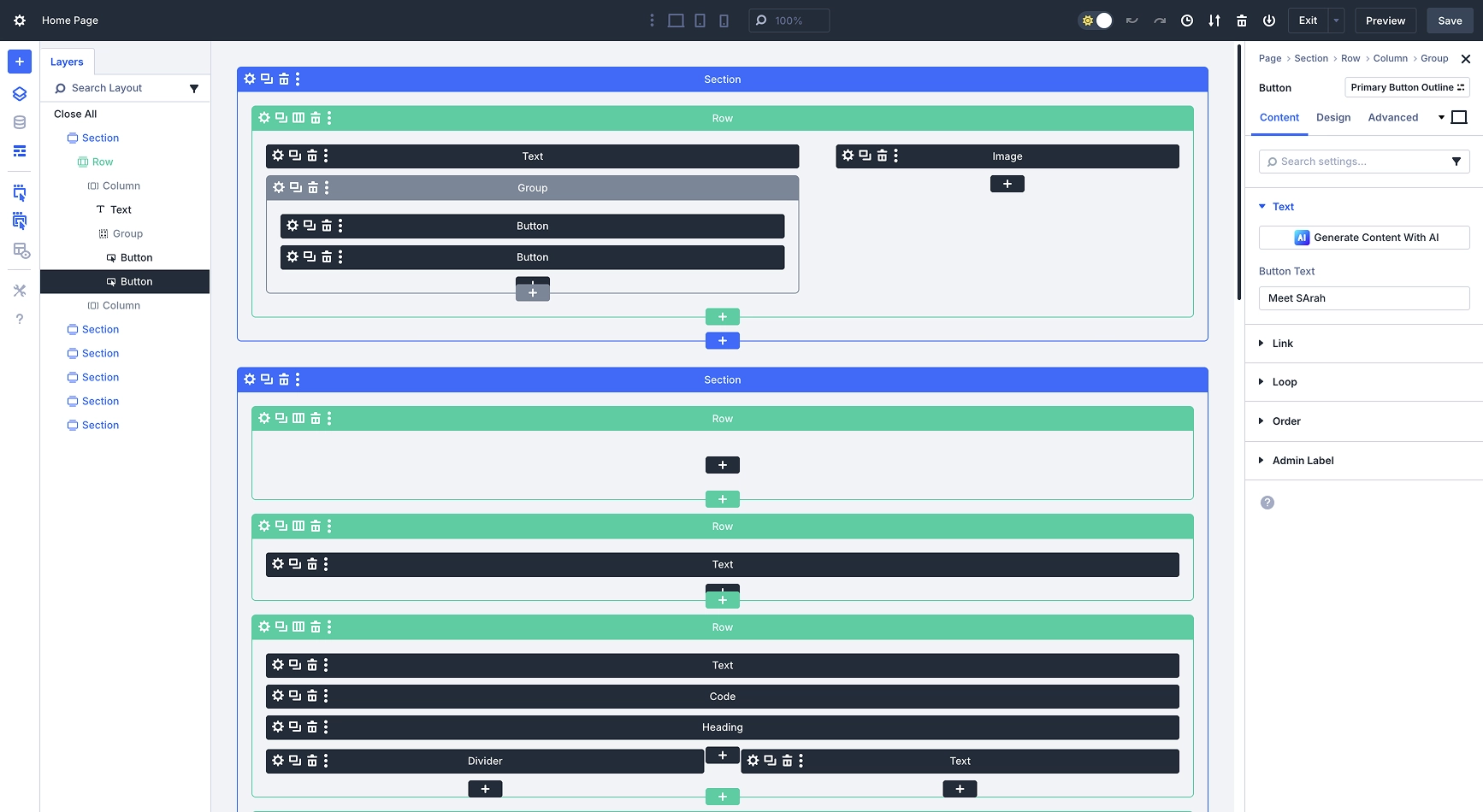Switch to the Advanced tab
Screen dimensions: 1483x812
(x=1392, y=118)
